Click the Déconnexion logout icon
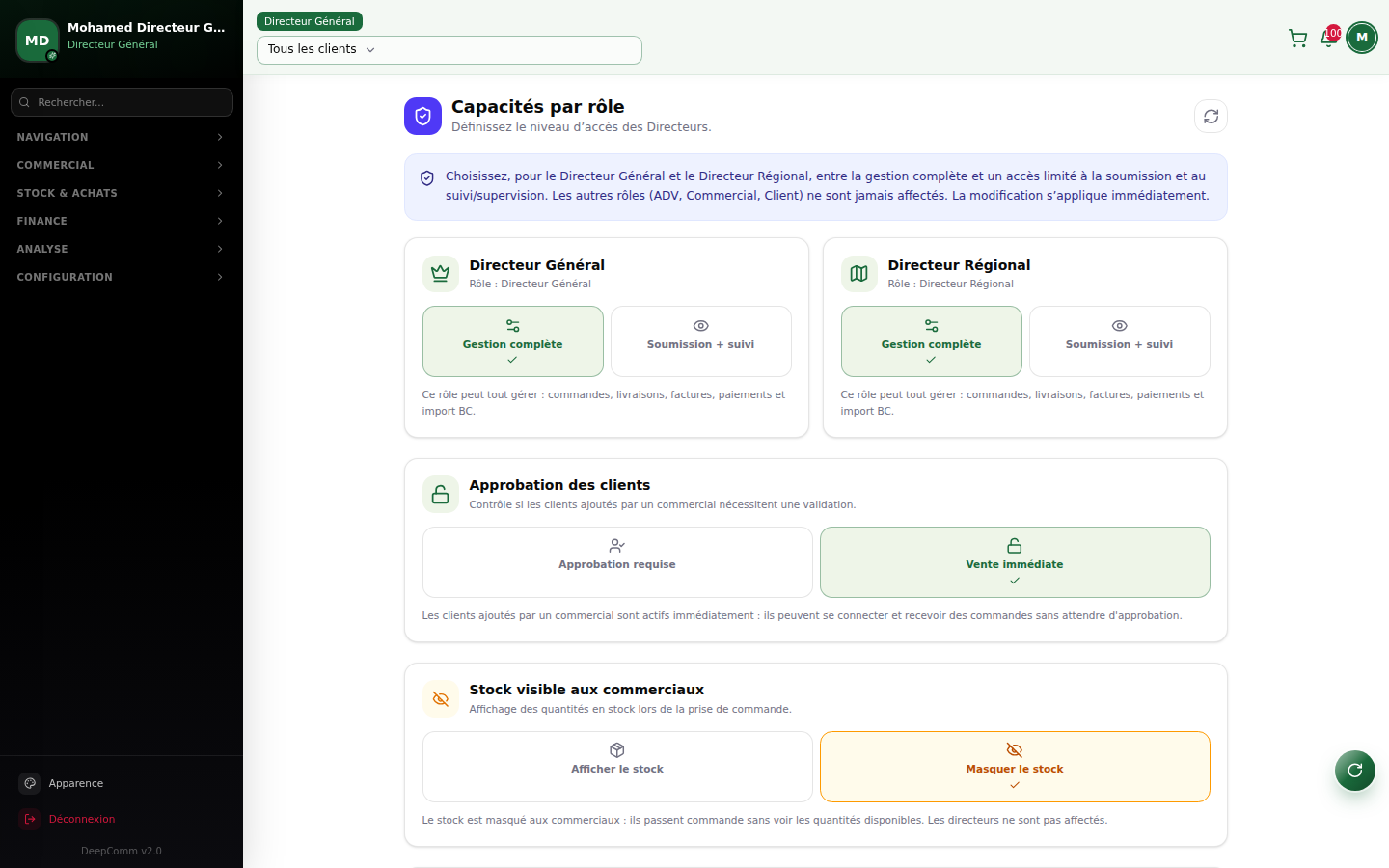 click(30, 819)
